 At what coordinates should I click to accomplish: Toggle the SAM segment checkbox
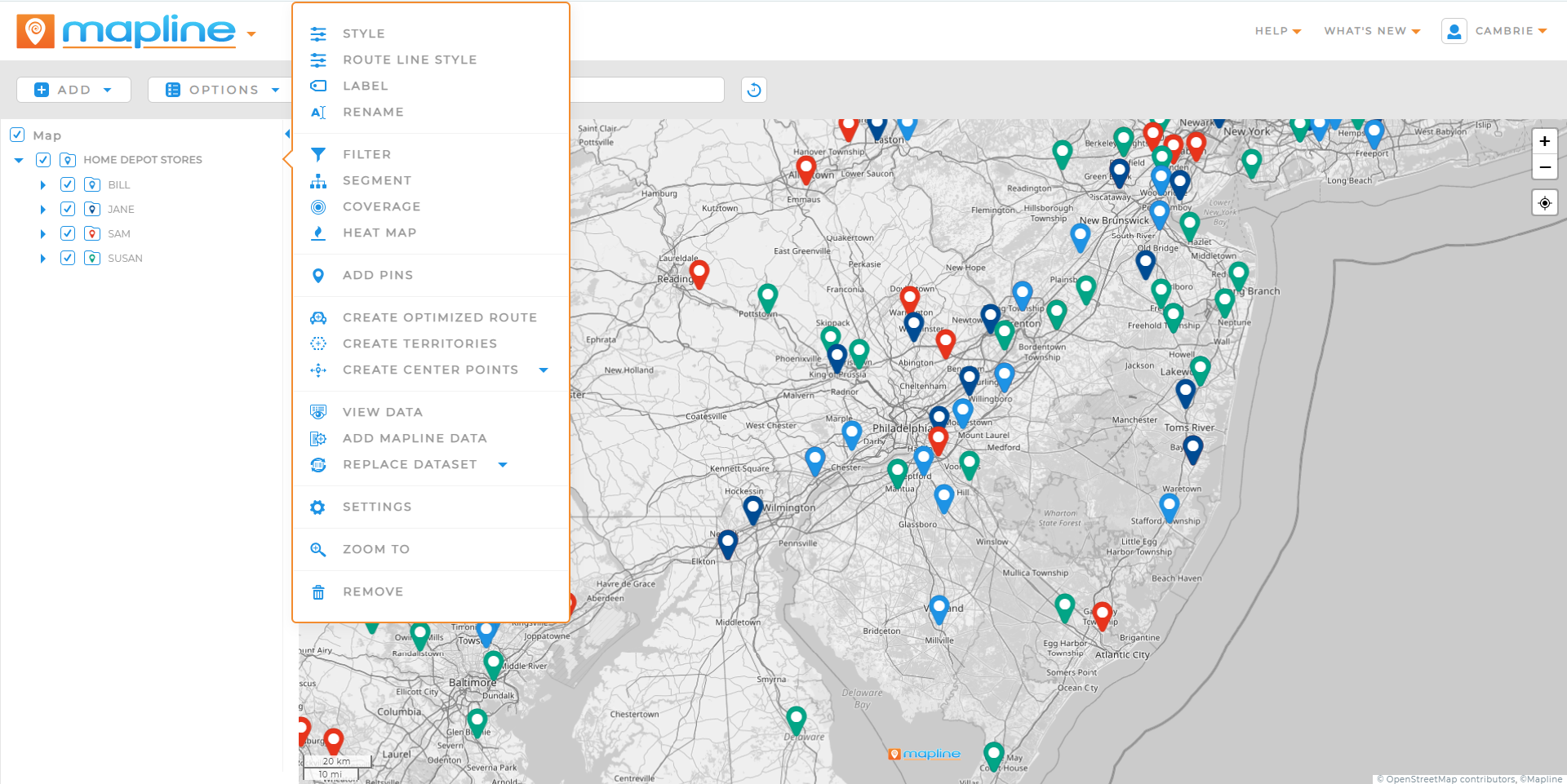tap(68, 233)
